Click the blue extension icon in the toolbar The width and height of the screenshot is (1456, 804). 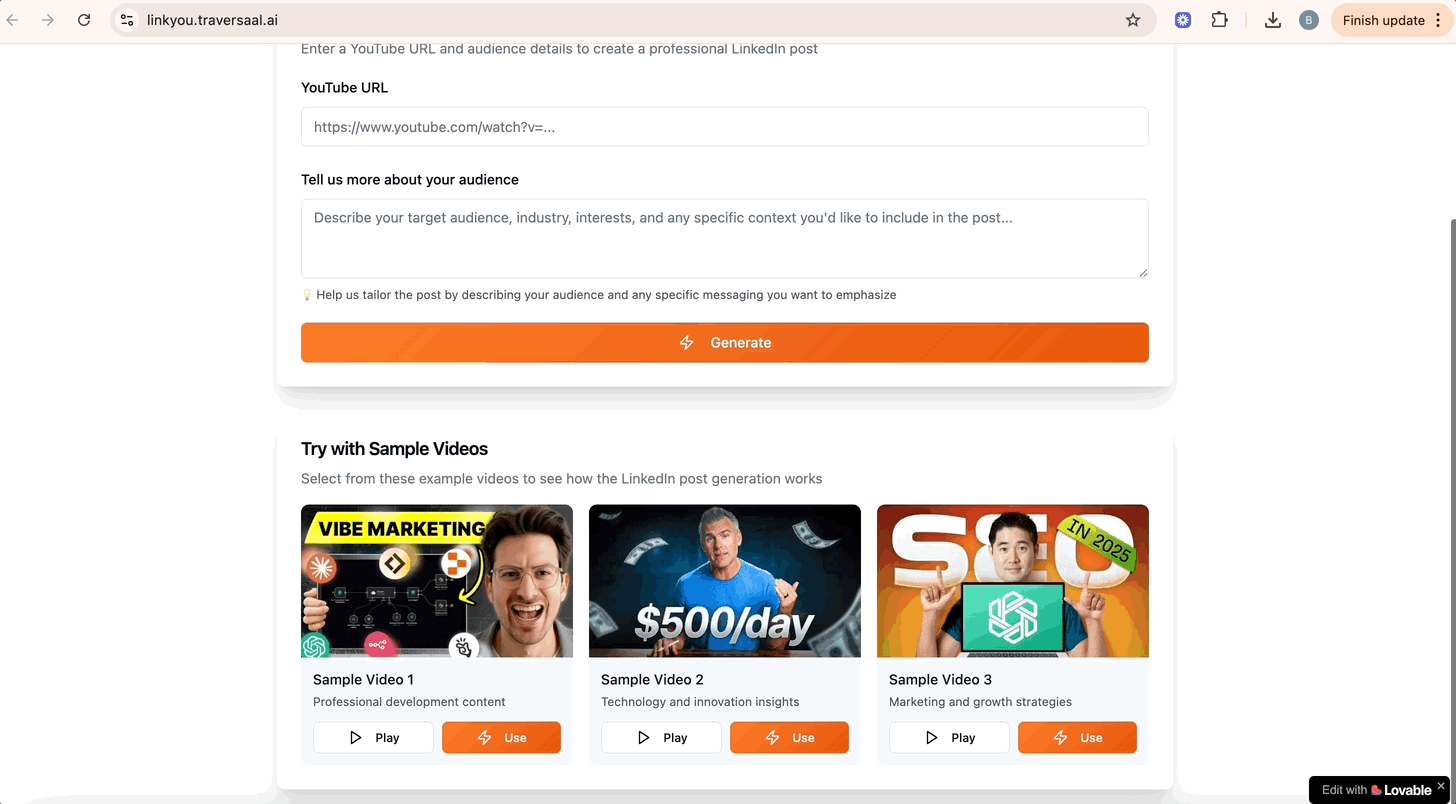1183,20
